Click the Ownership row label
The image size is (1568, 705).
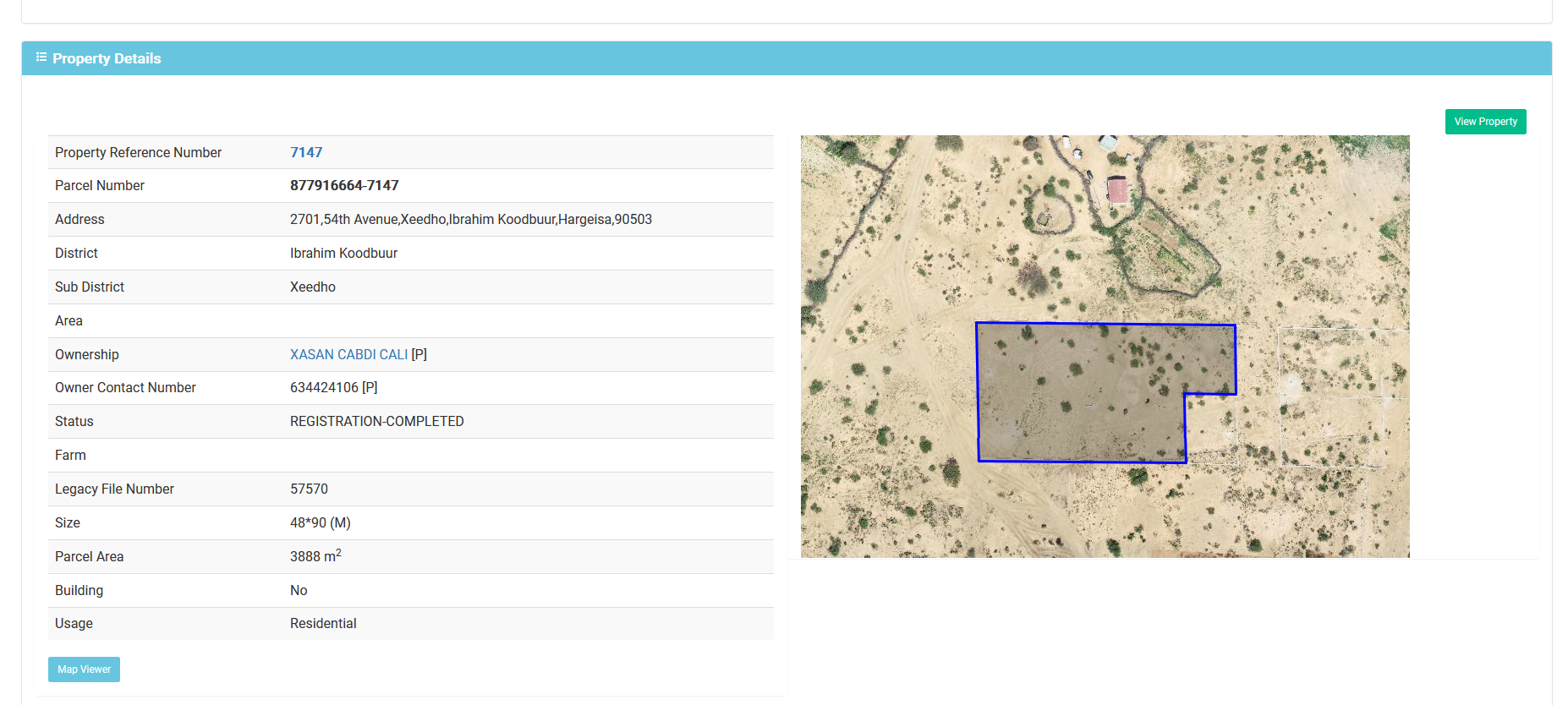point(87,354)
